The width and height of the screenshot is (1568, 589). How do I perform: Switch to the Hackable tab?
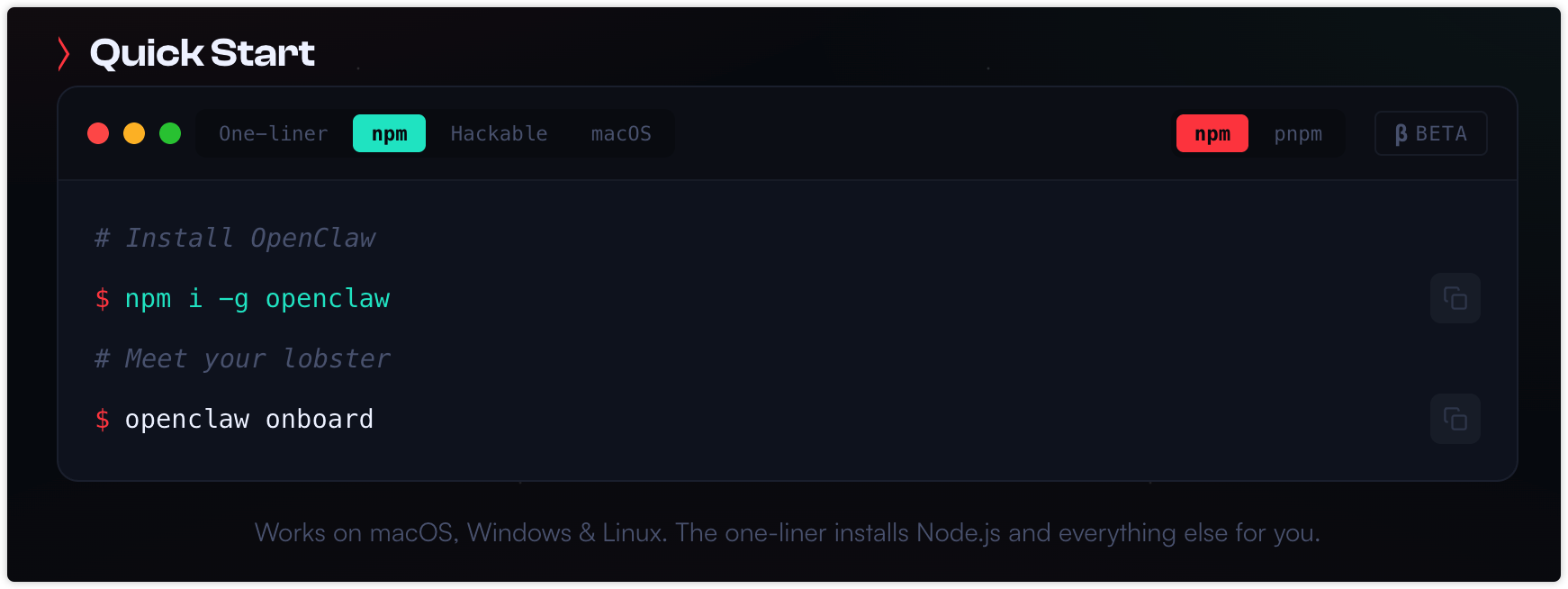click(499, 133)
